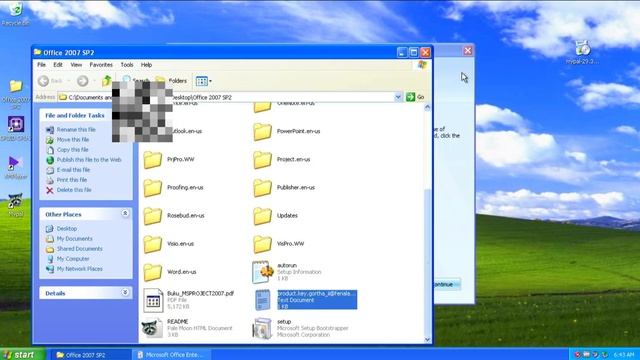Screen dimensions: 640x360
Task: Open the Recycle Bin desktop icon
Action: [16, 13]
